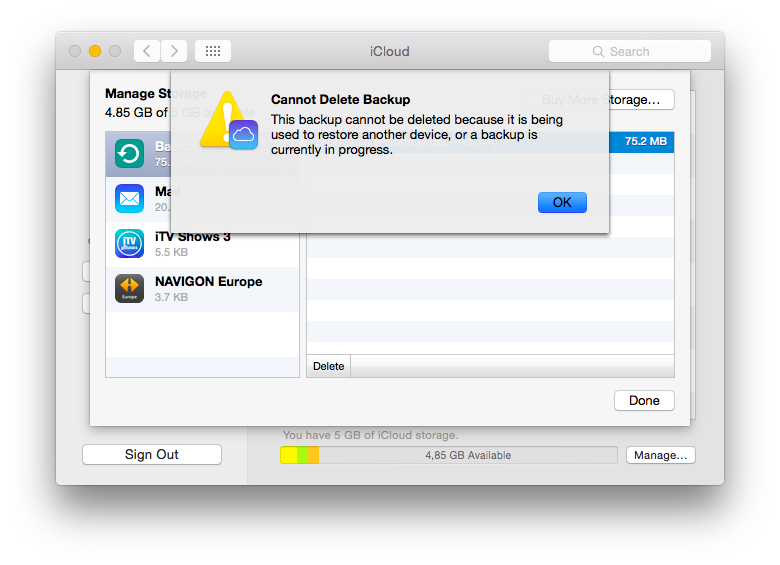The width and height of the screenshot is (780, 565).
Task: Click the warning iCloud alert icon
Action: point(229,120)
